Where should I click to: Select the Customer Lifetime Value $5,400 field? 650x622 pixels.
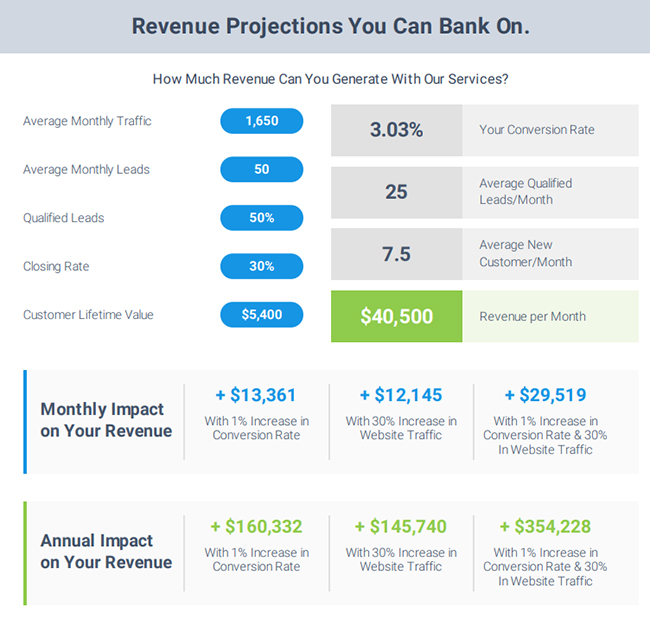262,315
